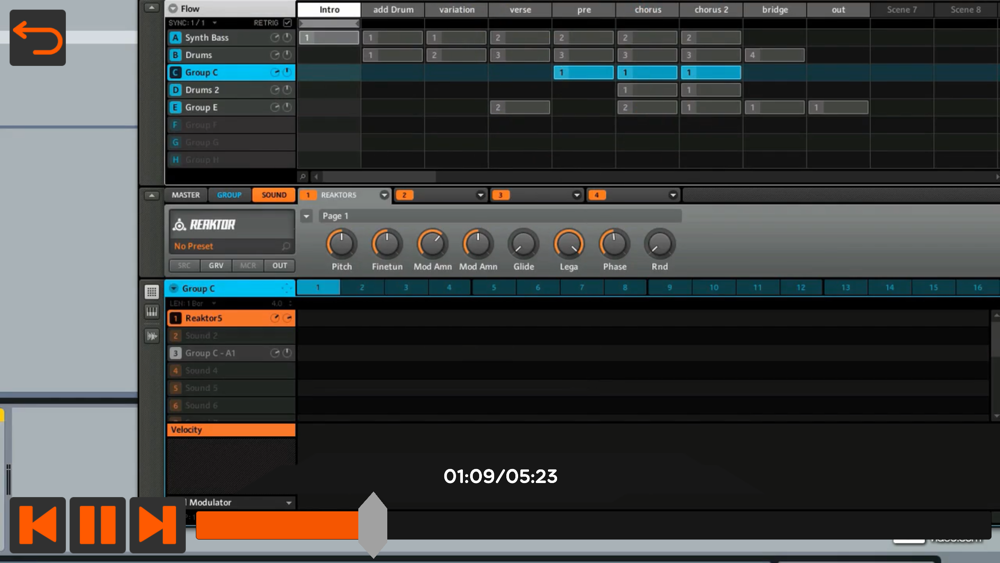1000x563 pixels.
Task: Switch to the MASTER tab
Action: [186, 195]
